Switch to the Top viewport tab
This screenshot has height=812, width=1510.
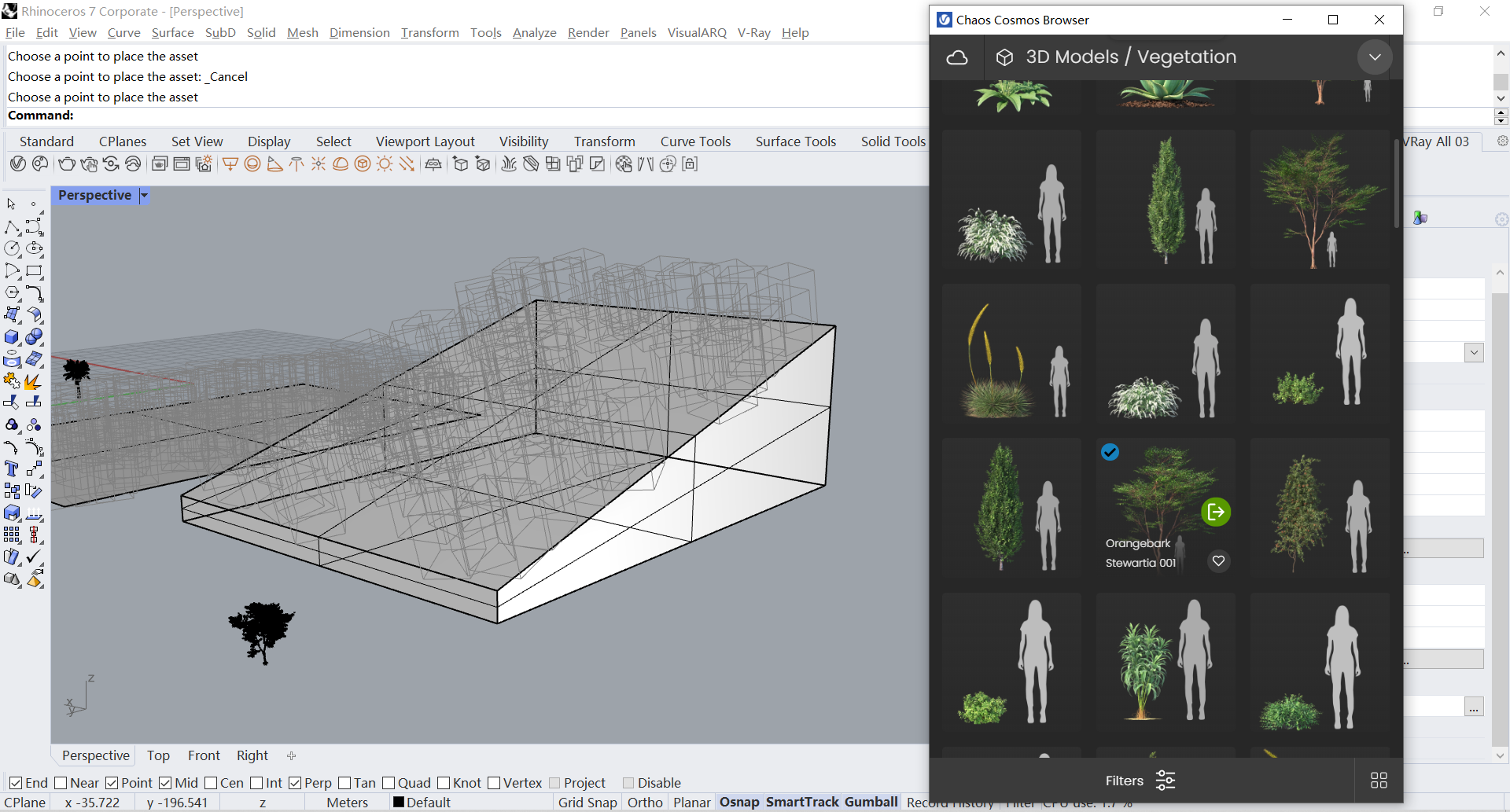[x=158, y=755]
